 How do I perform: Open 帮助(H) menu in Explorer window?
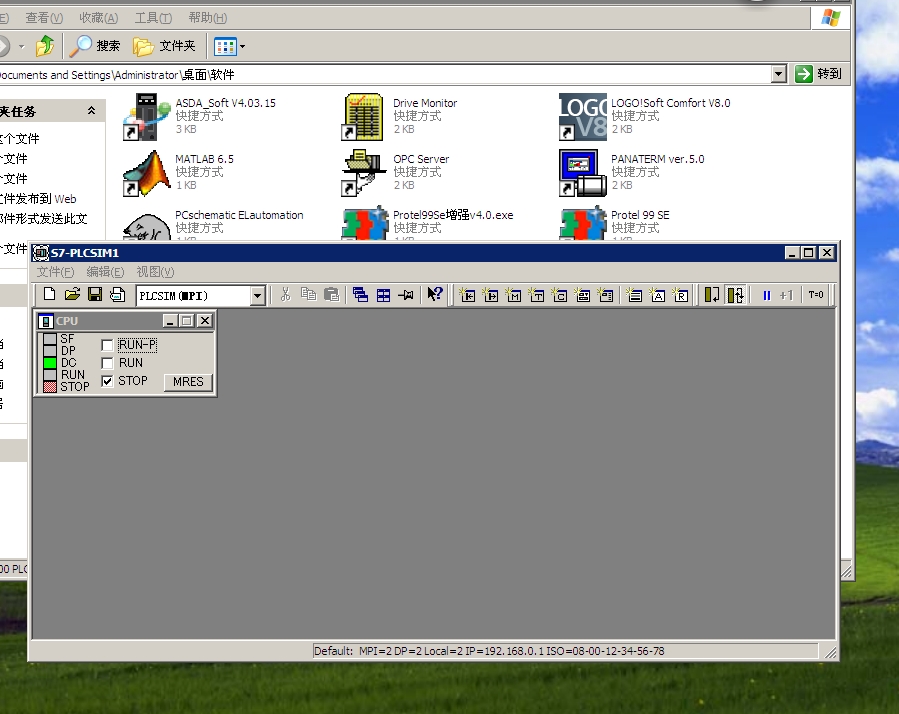tap(208, 18)
